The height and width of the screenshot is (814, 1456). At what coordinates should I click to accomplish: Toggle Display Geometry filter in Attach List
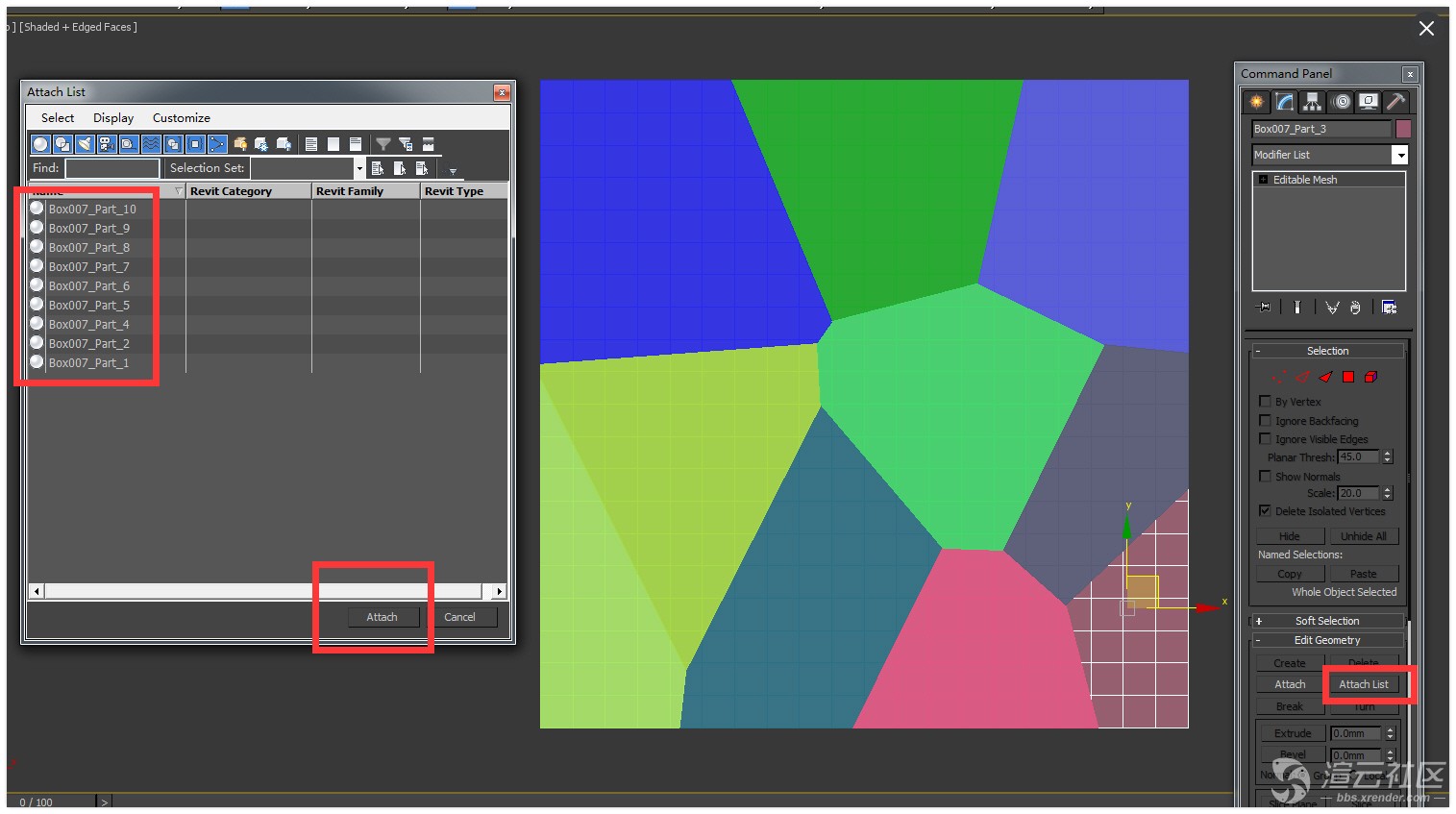click(x=40, y=144)
